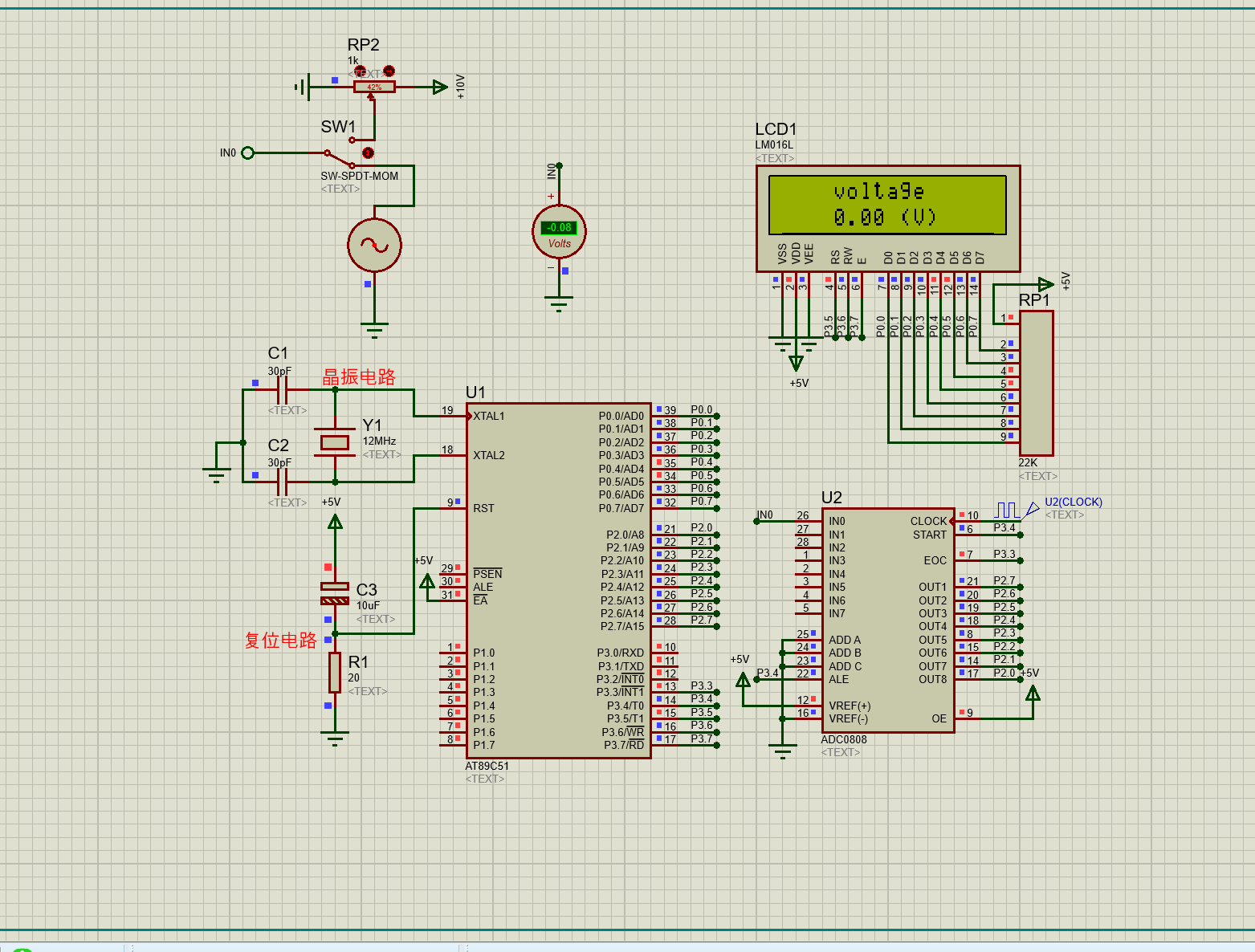
Task: Click the LCD1 reference label
Action: 776,129
